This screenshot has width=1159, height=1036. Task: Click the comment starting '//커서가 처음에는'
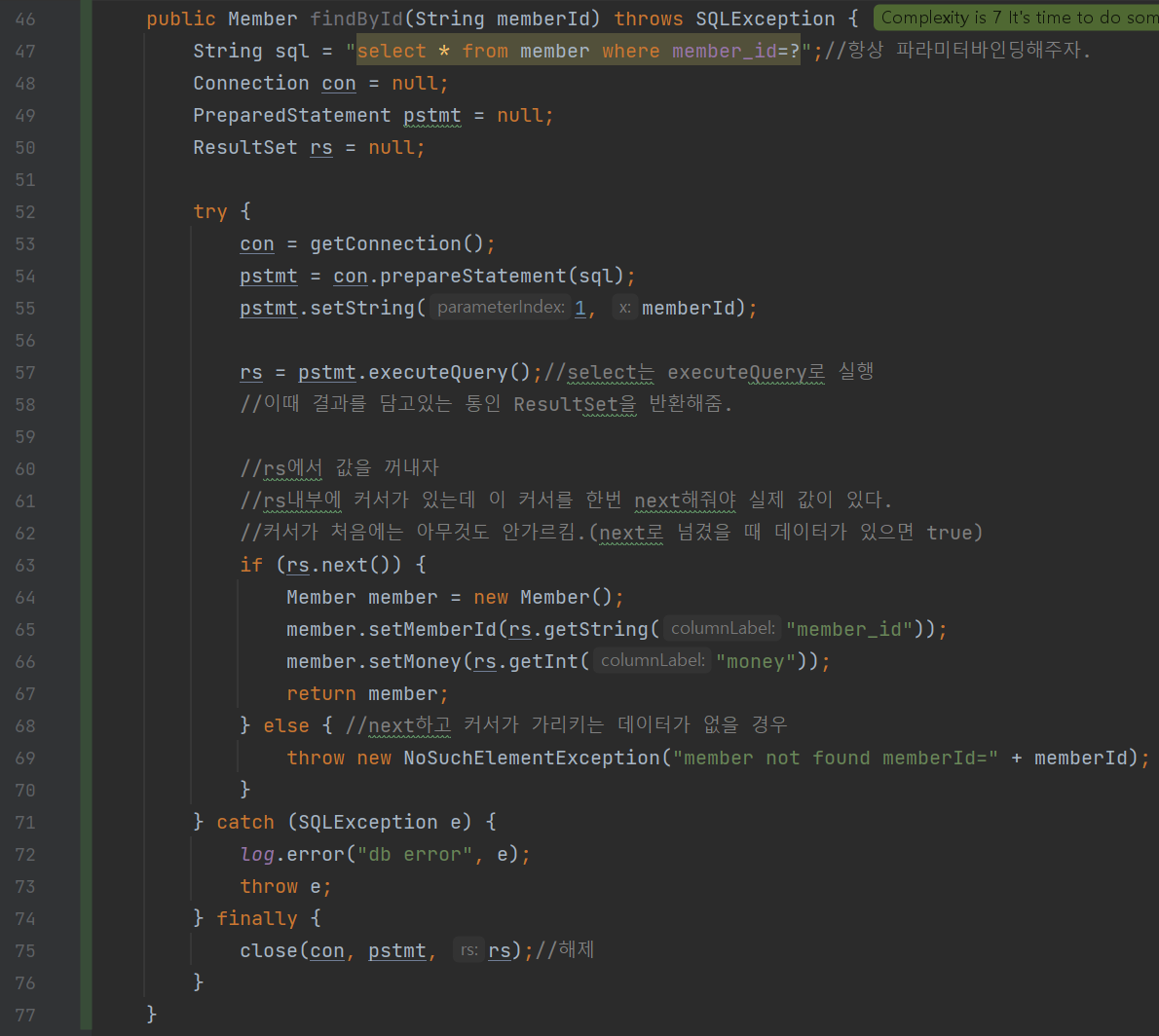[612, 533]
